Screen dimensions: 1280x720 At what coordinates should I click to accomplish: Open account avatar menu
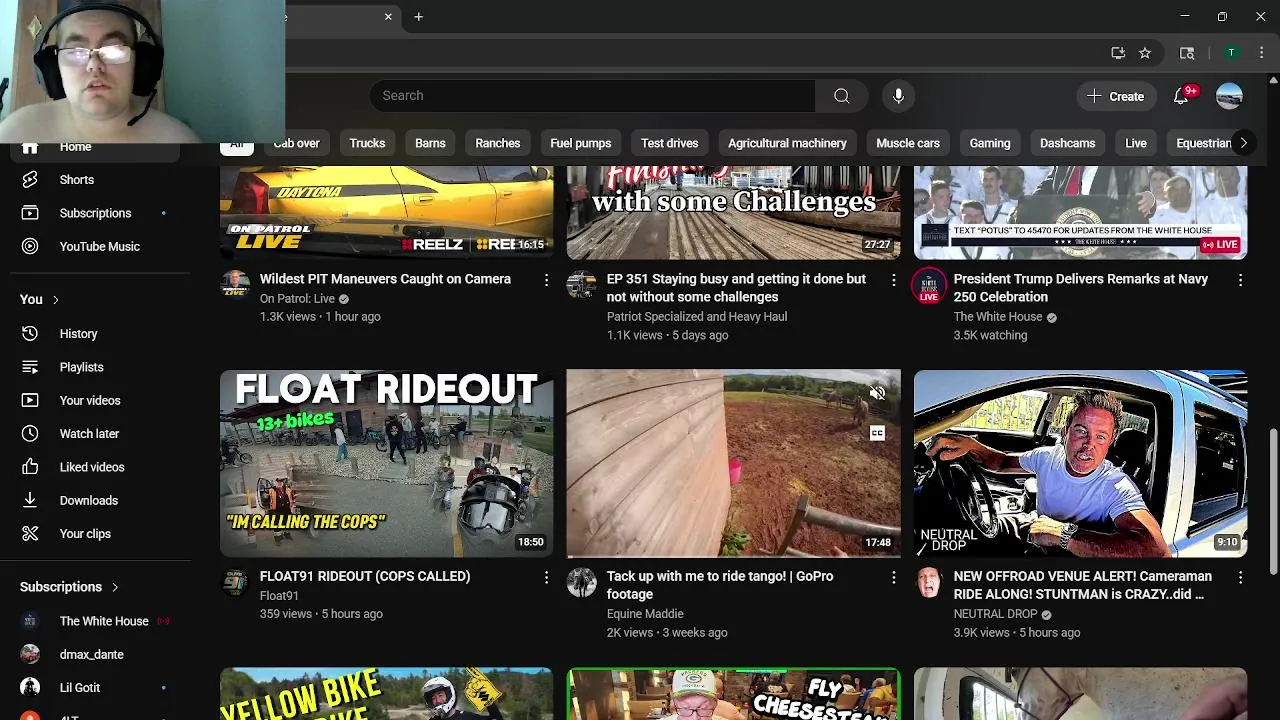coord(1229,96)
